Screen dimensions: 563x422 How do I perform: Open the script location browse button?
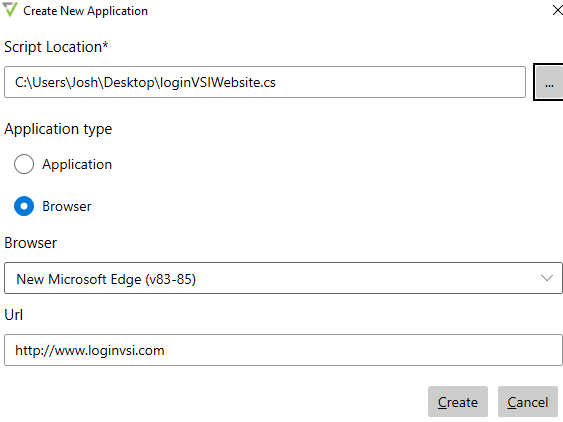[x=548, y=82]
